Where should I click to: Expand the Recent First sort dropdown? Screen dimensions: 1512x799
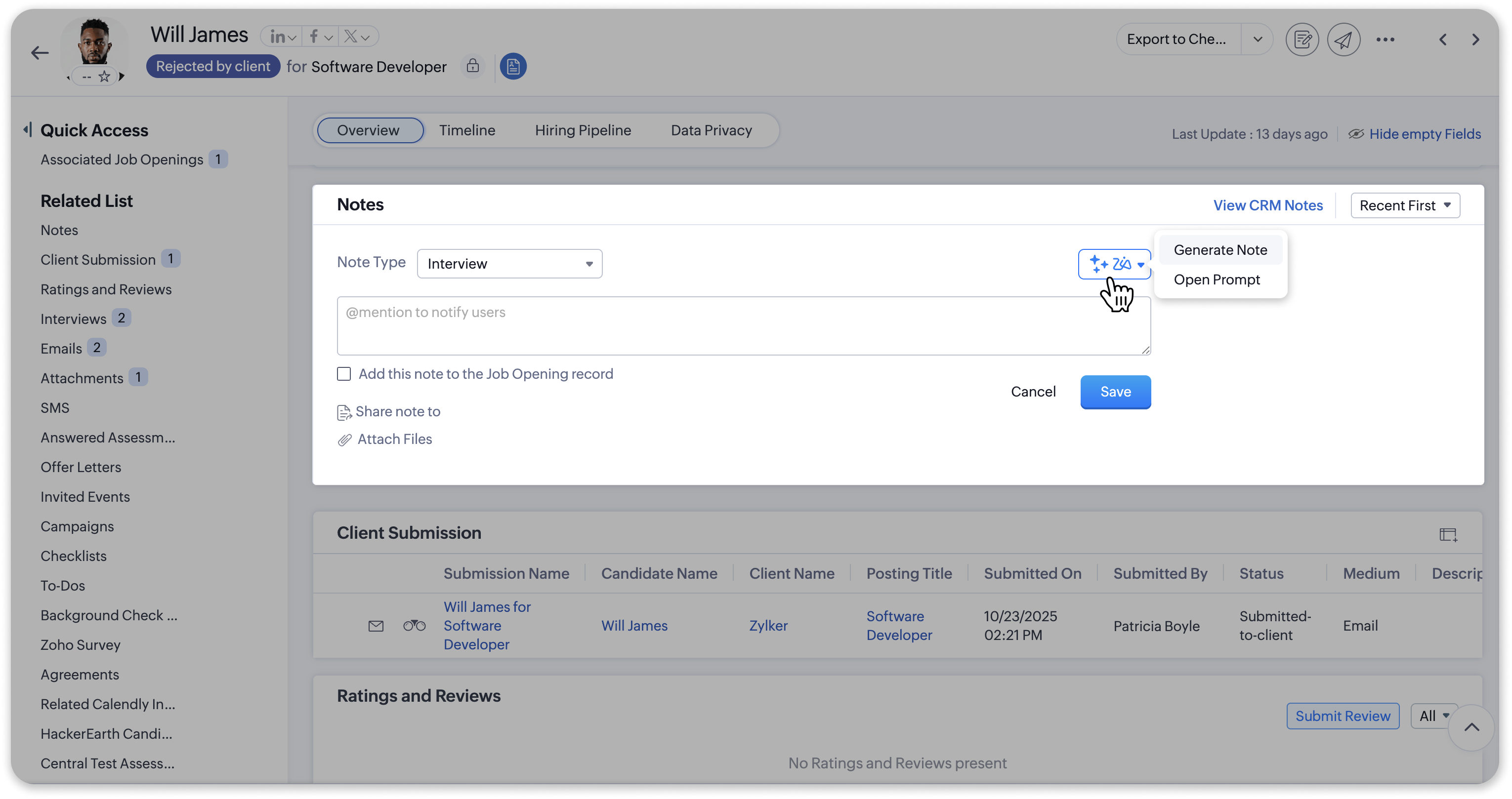[1405, 205]
